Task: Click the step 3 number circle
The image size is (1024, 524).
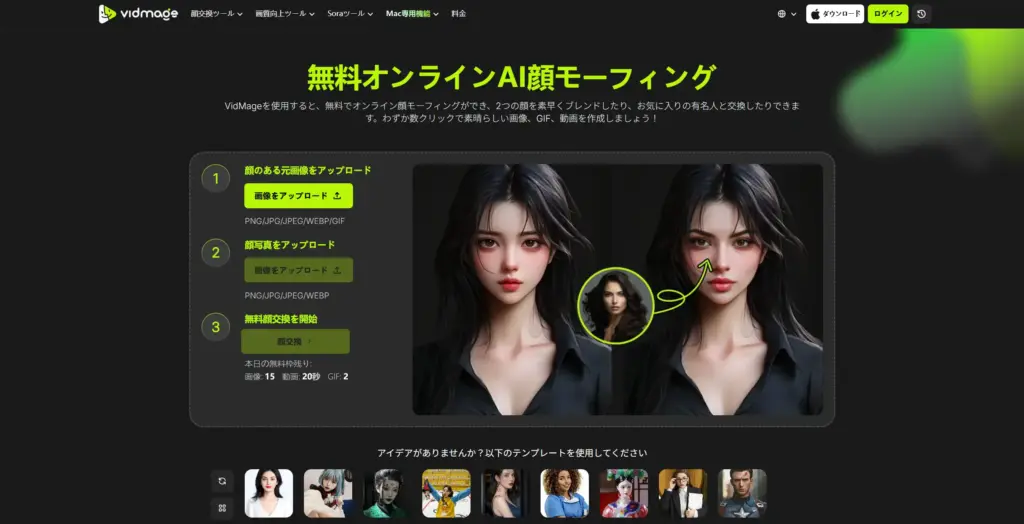Action: [x=215, y=327]
